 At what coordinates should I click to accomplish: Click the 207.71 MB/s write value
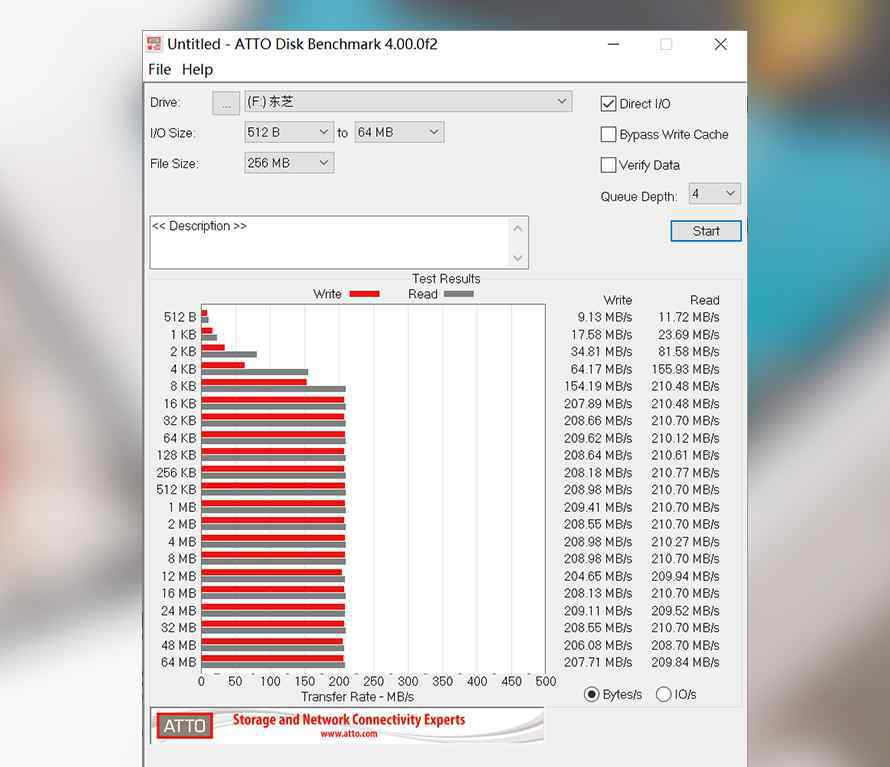[598, 662]
